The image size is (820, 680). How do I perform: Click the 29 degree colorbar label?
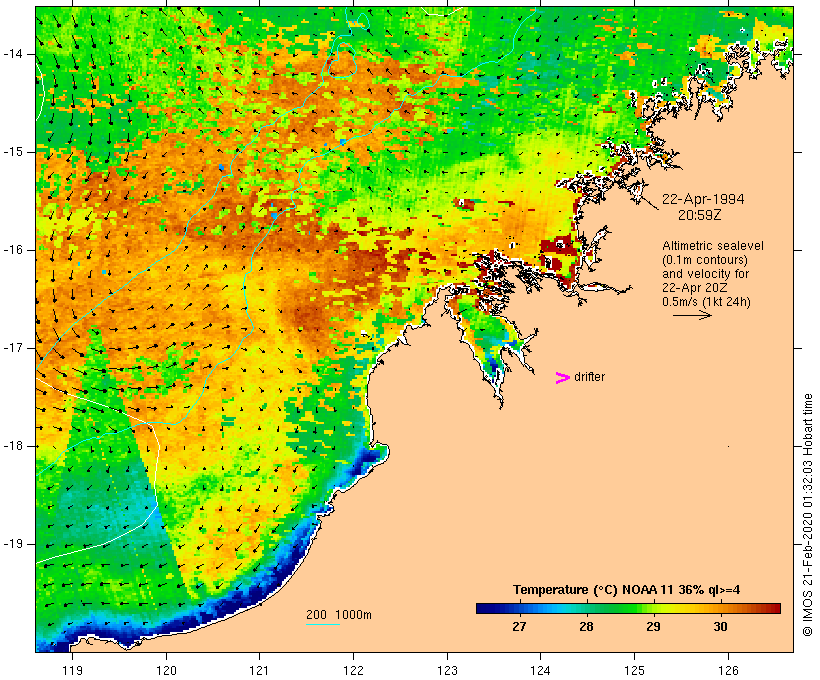coord(653,627)
